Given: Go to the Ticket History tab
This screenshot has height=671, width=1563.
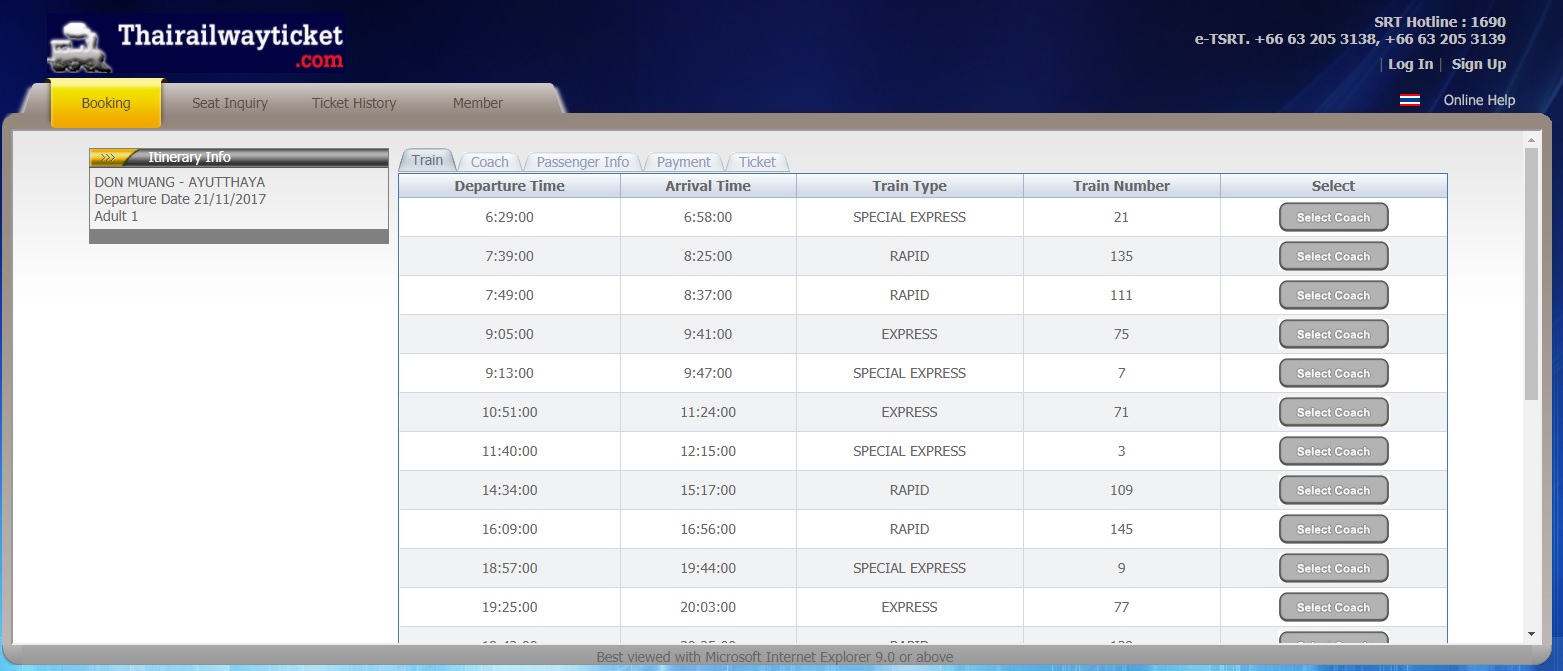Looking at the screenshot, I should click(354, 103).
